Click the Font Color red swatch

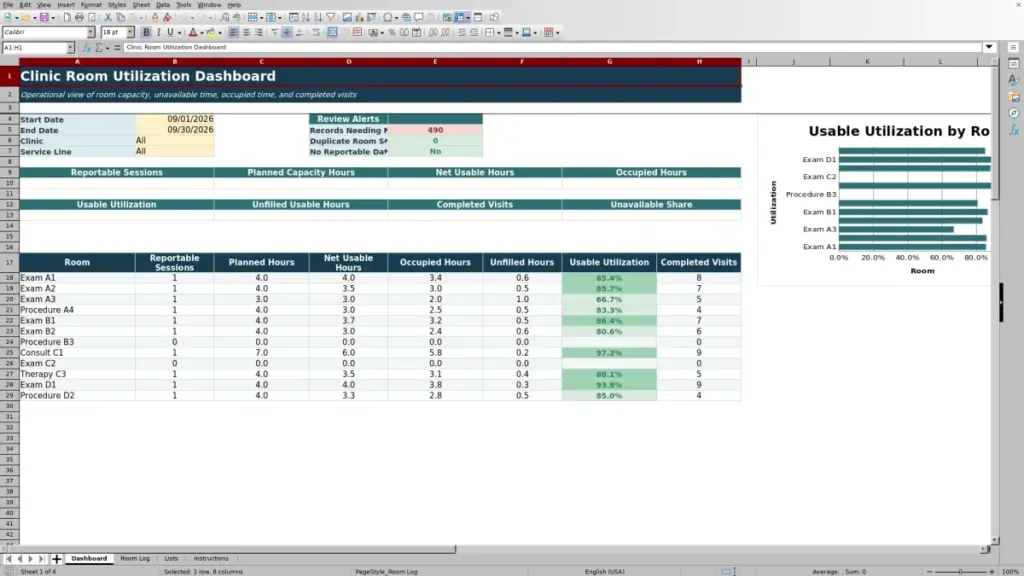click(193, 33)
